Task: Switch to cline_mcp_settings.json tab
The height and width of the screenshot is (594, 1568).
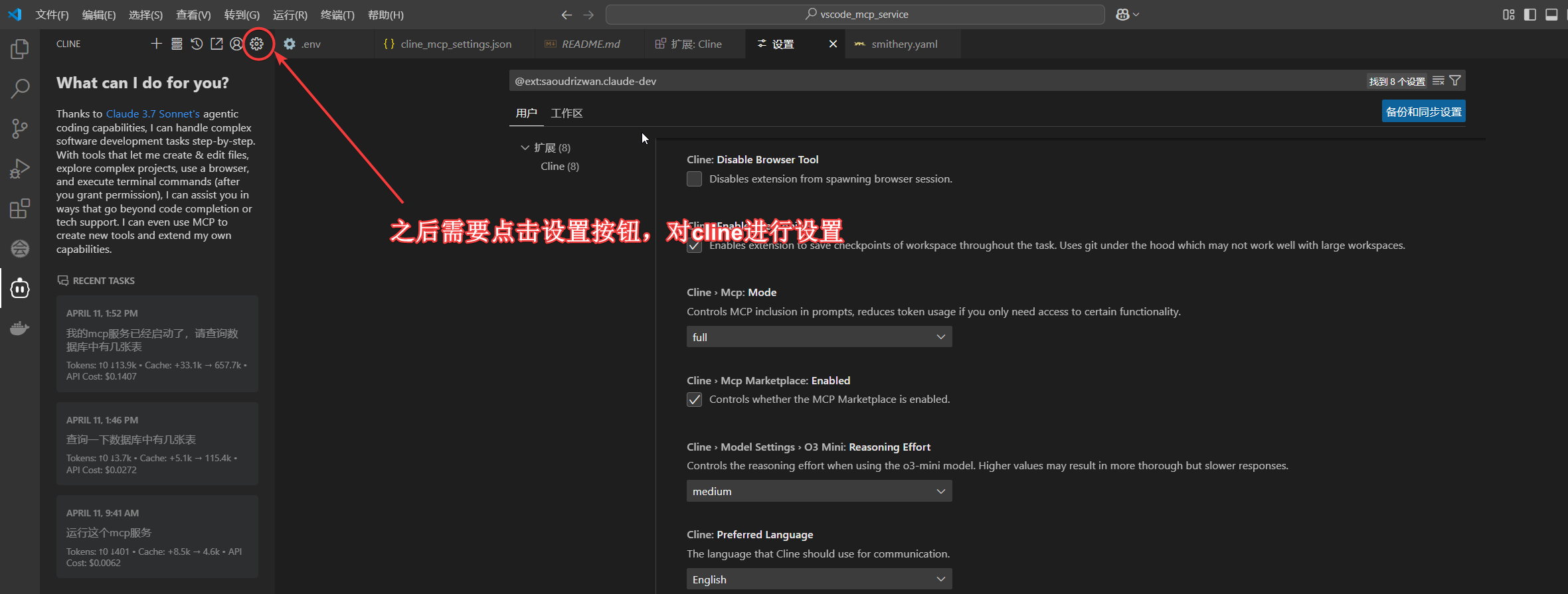Action: [455, 44]
